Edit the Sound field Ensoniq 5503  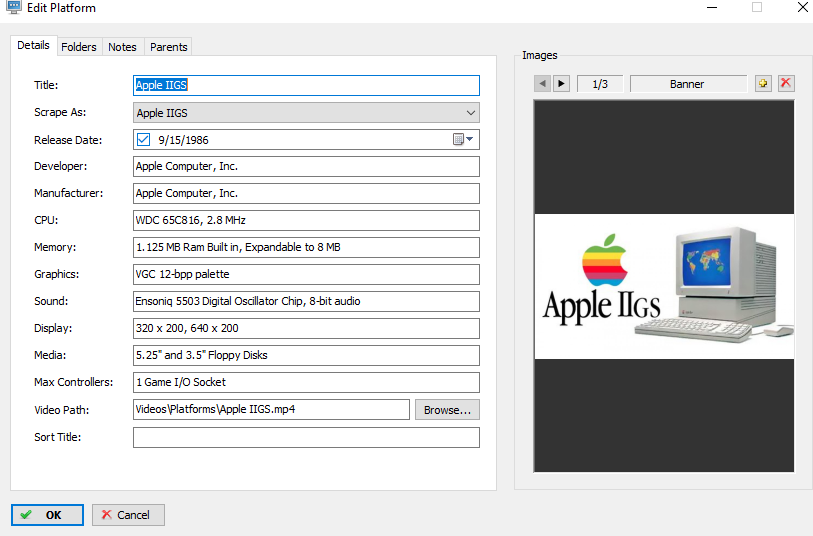(306, 301)
